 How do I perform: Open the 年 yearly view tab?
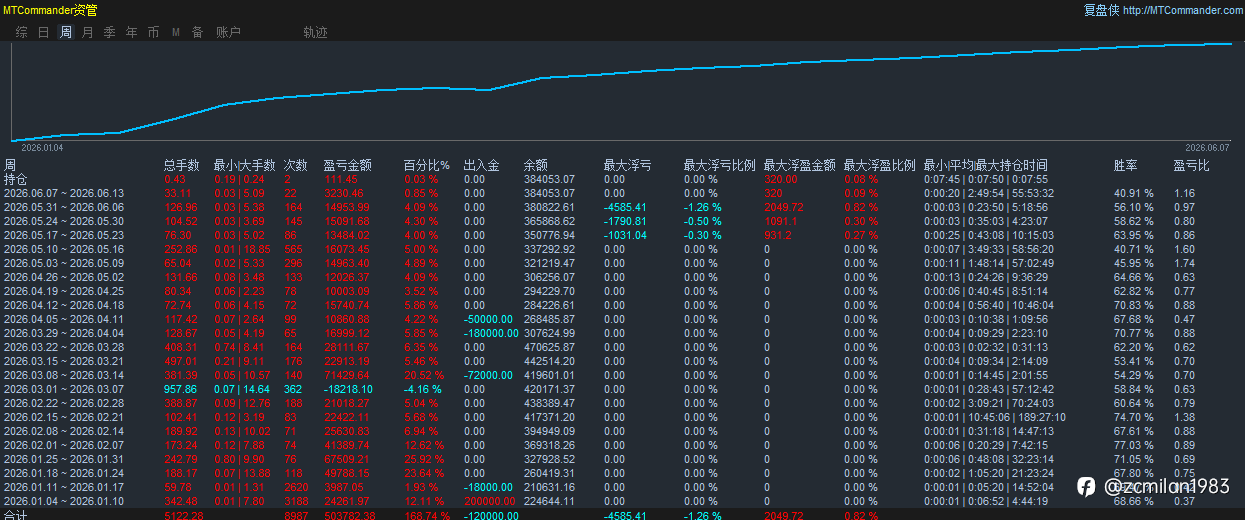131,32
